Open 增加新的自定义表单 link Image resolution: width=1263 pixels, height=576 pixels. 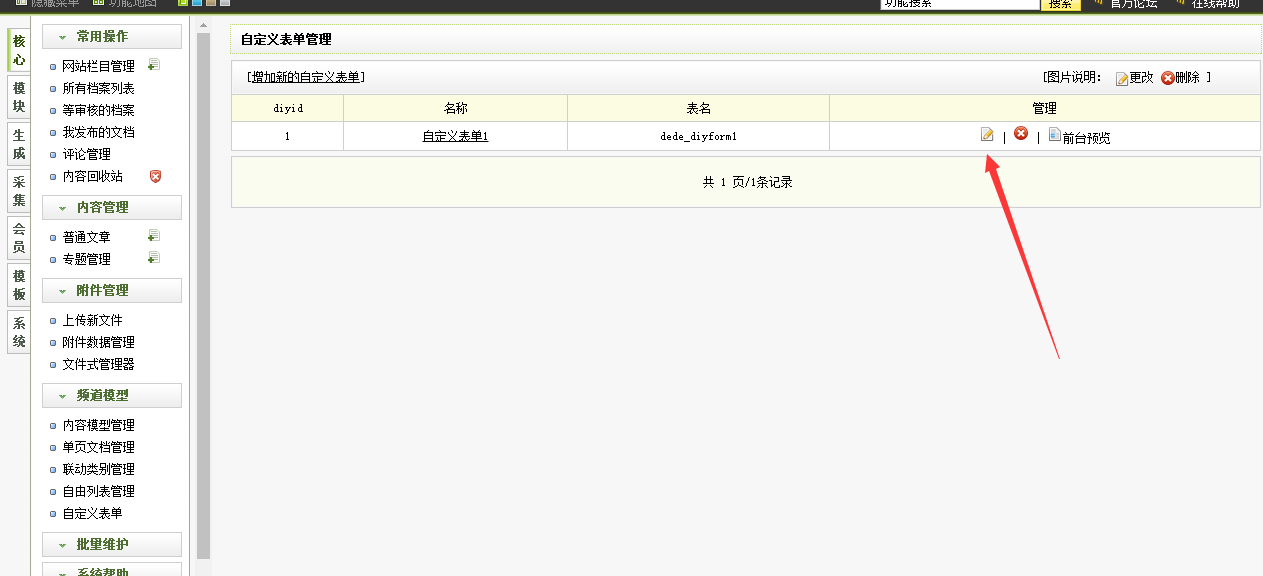[x=305, y=77]
